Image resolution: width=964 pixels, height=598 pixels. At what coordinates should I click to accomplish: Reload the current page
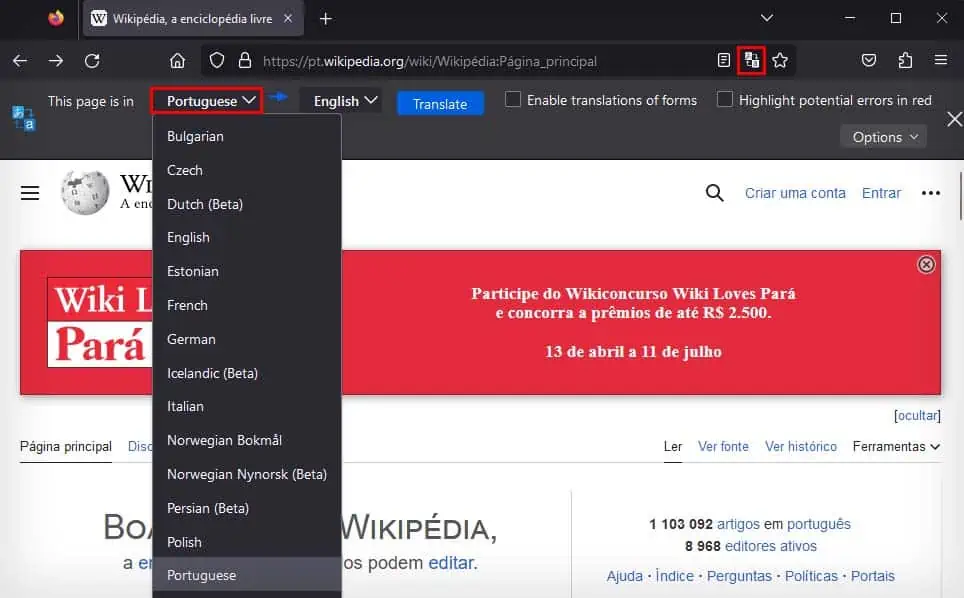[93, 60]
